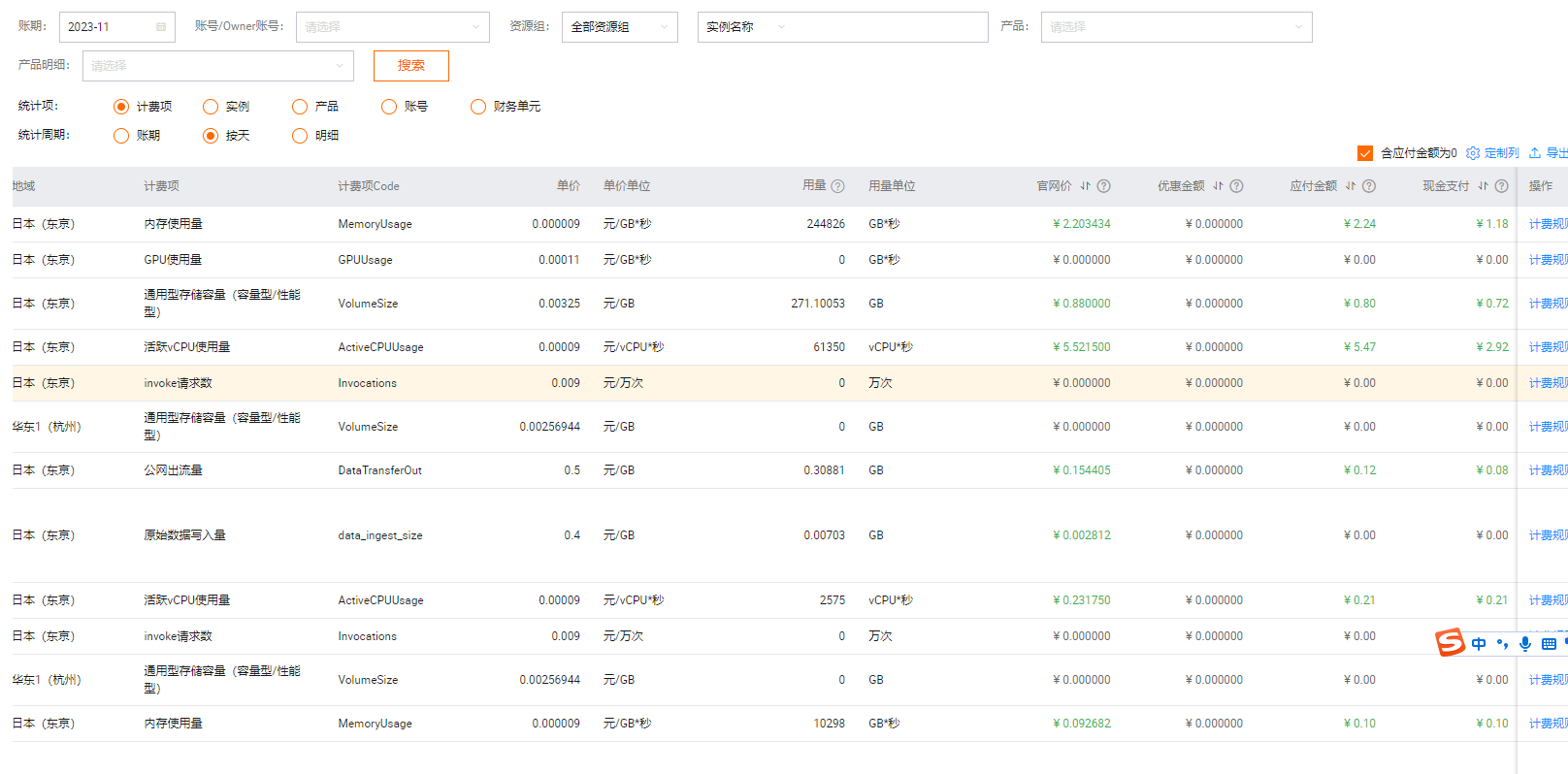Open the 产品明细 dropdown selector
1568x774 pixels.
click(217, 66)
